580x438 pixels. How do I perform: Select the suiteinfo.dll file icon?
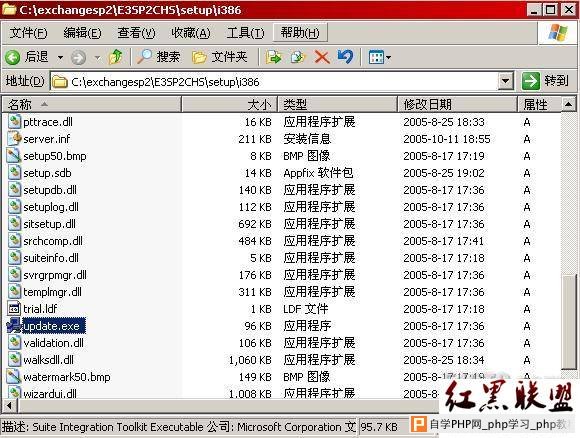[x=14, y=258]
